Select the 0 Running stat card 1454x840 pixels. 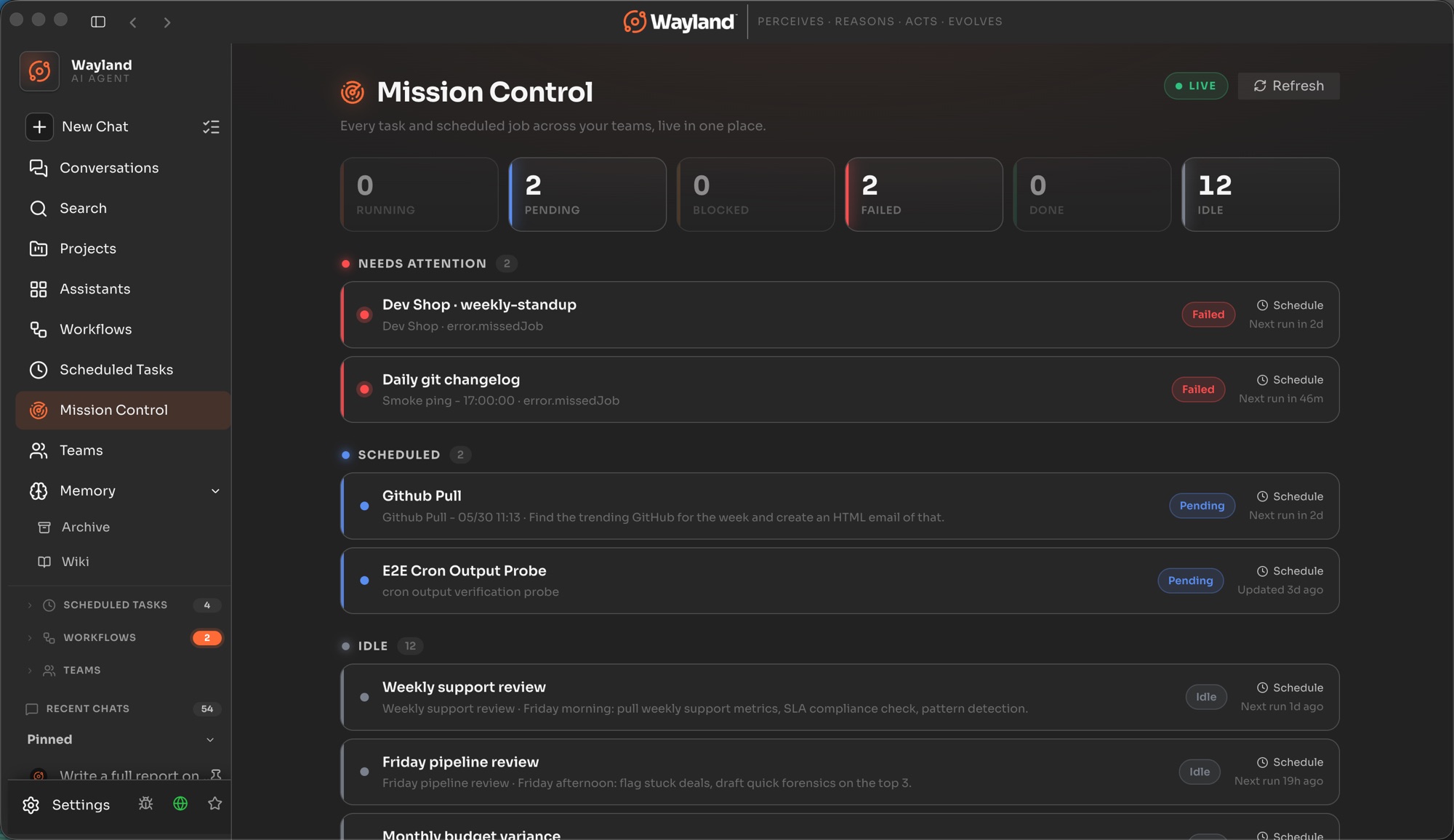419,195
